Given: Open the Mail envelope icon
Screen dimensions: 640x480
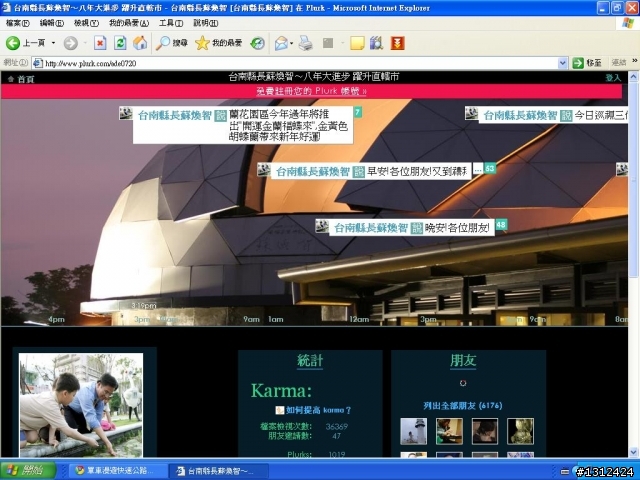Looking at the screenshot, I should tap(281, 43).
